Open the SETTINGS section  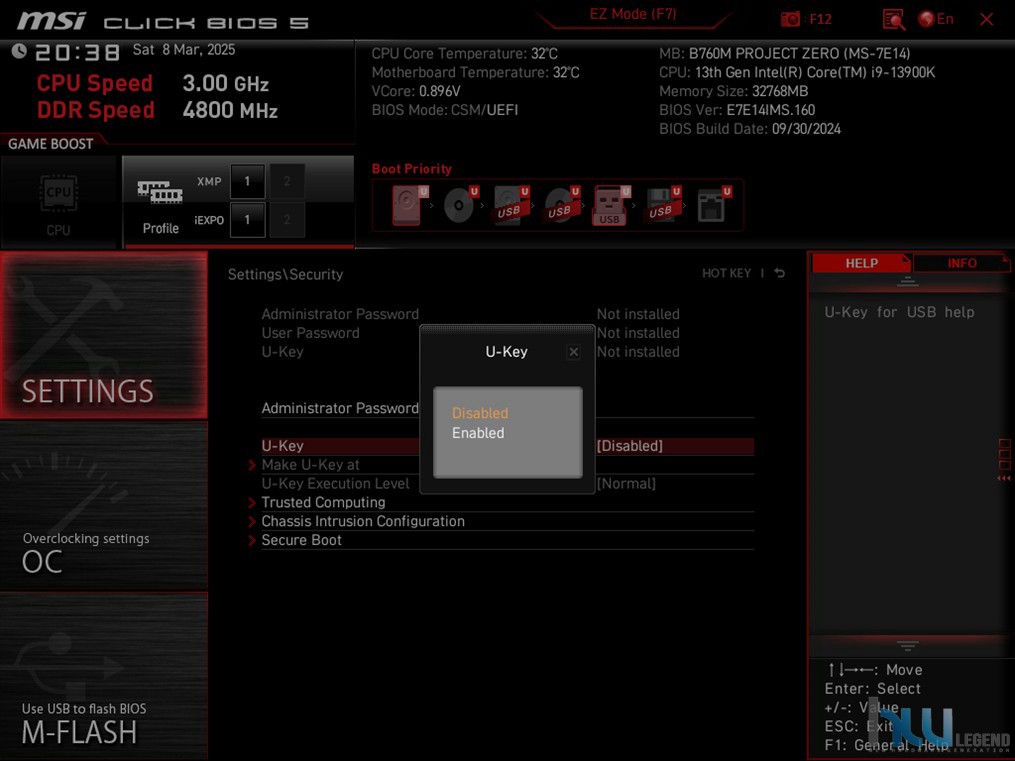pyautogui.click(x=104, y=335)
